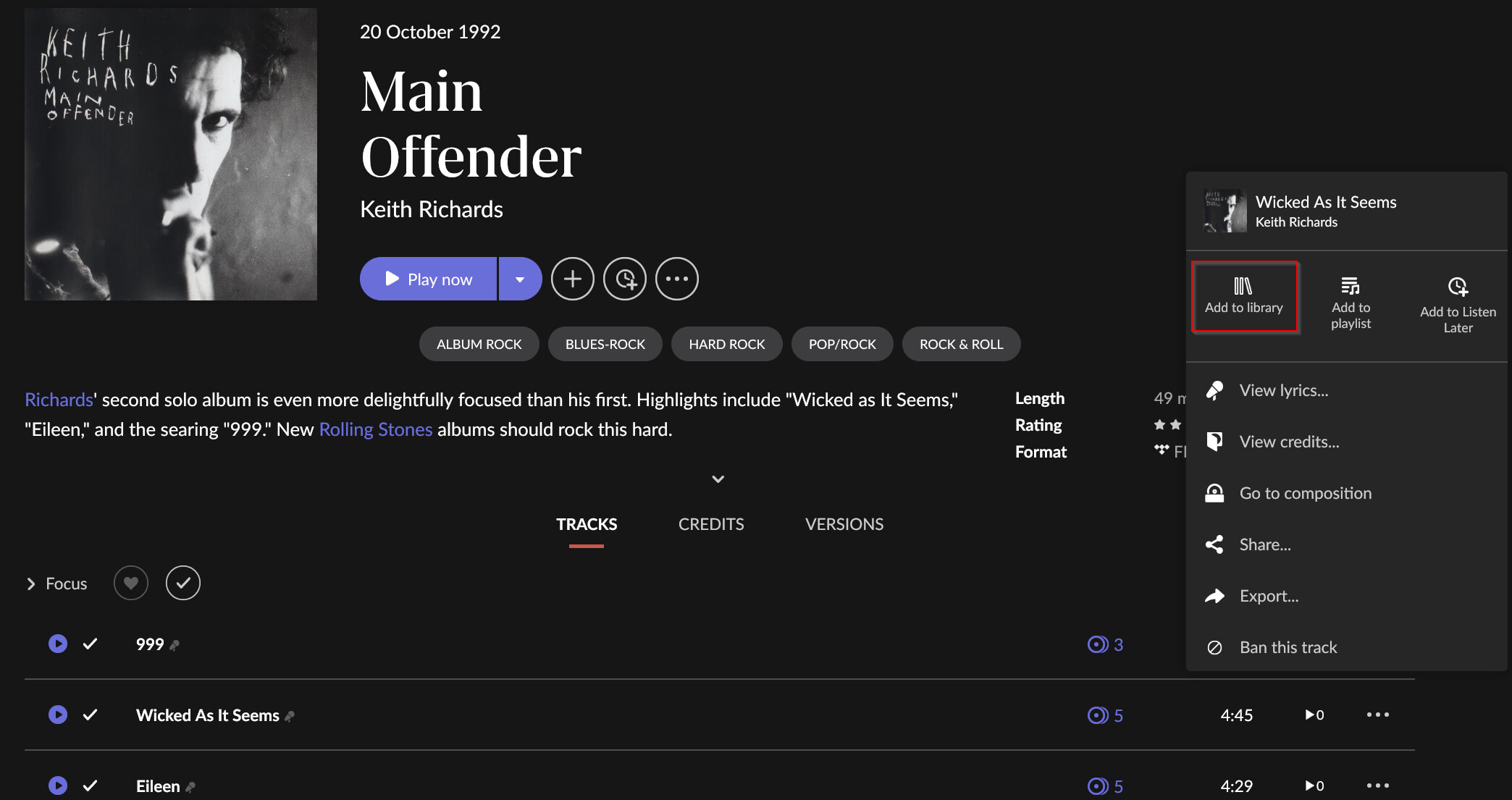
Task: Play the track Wicked As It Seems
Action: (58, 715)
